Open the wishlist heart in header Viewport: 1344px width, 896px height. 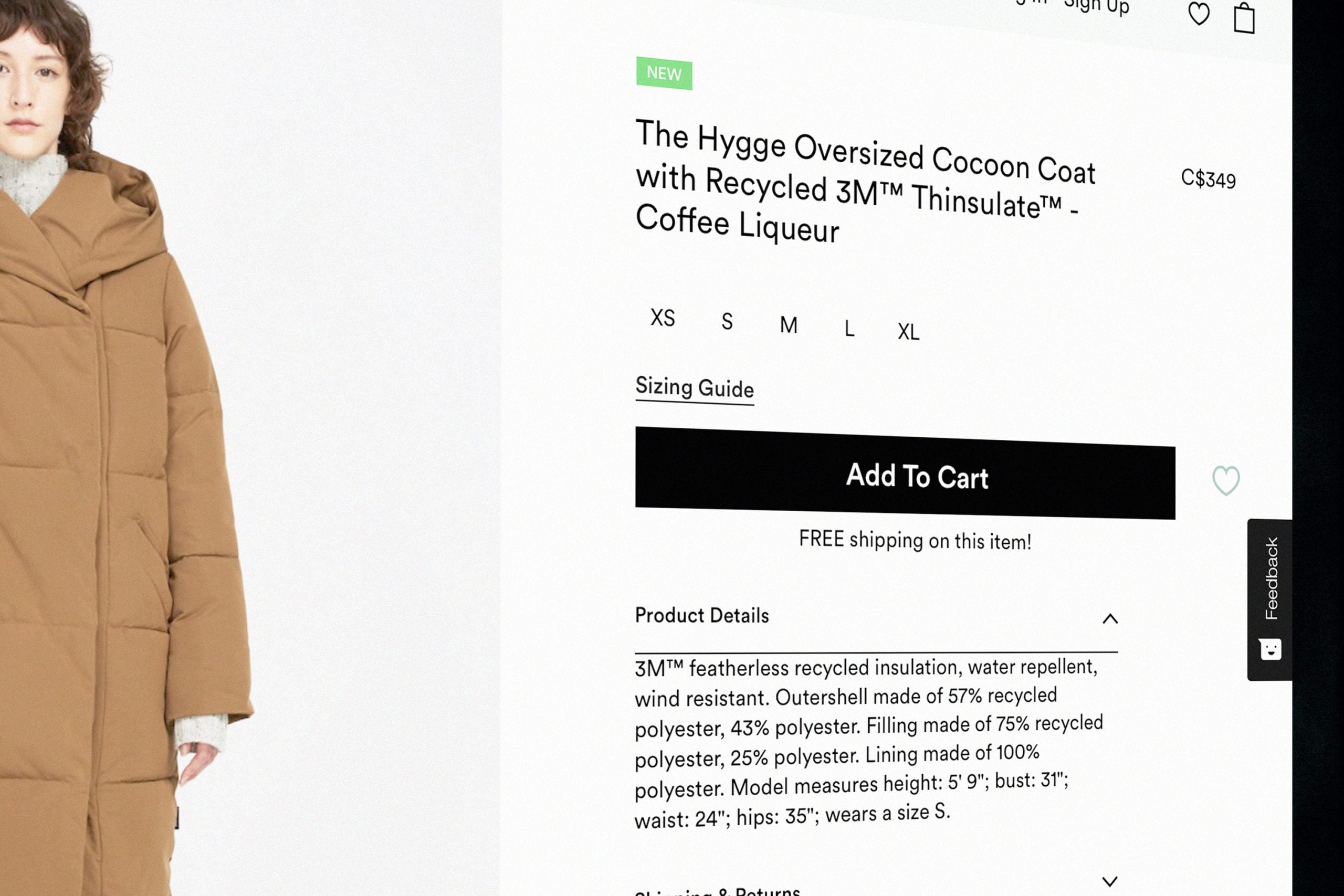tap(1199, 14)
